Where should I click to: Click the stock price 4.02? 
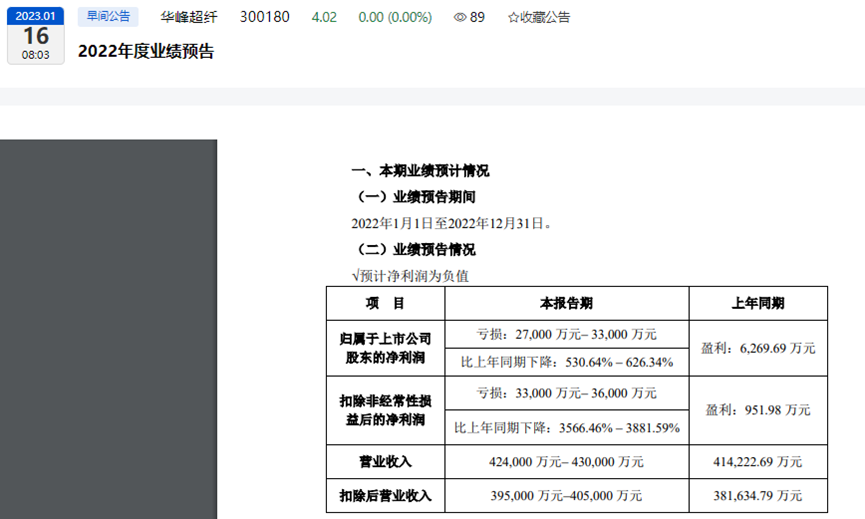click(324, 18)
